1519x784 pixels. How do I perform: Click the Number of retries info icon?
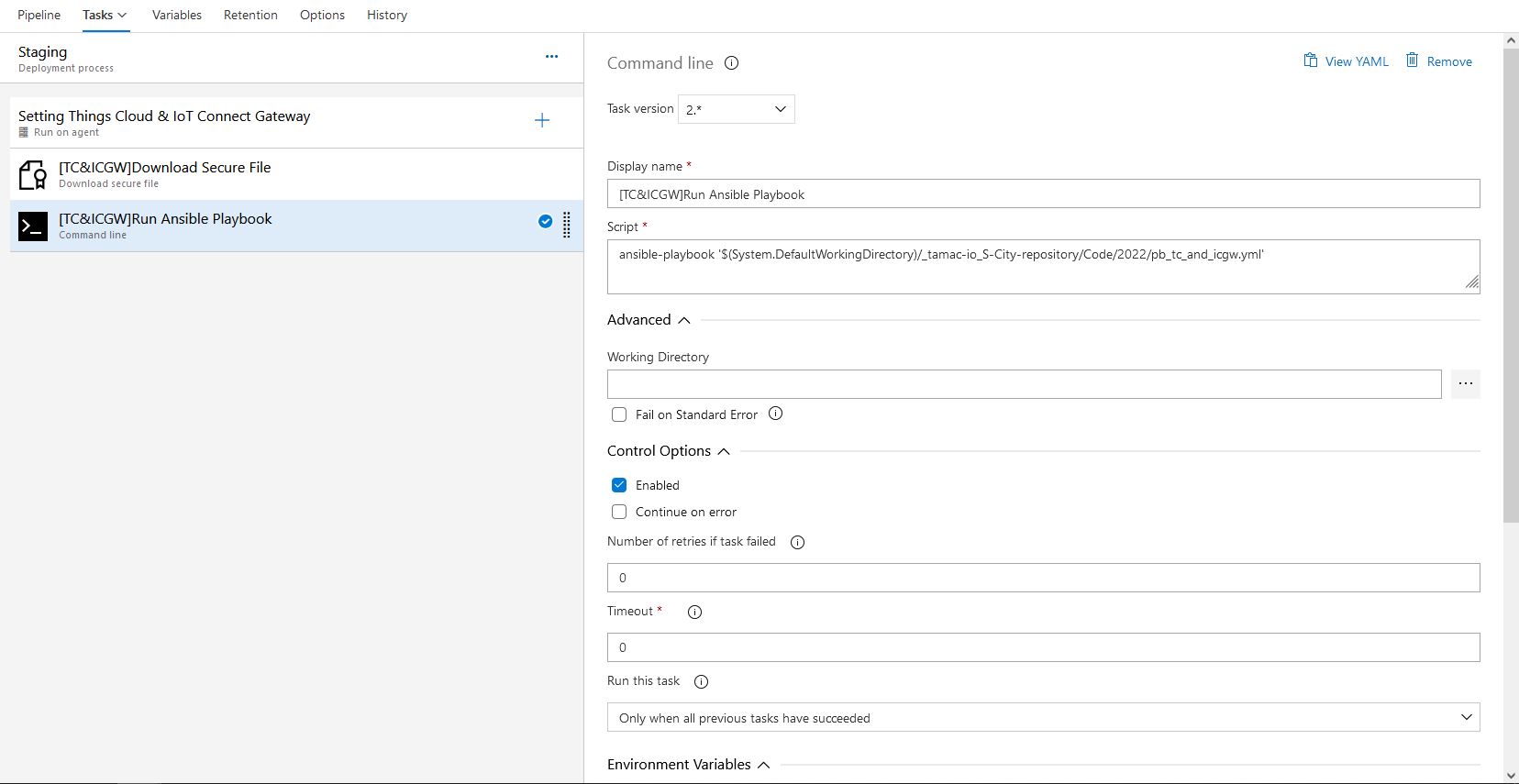(x=797, y=542)
